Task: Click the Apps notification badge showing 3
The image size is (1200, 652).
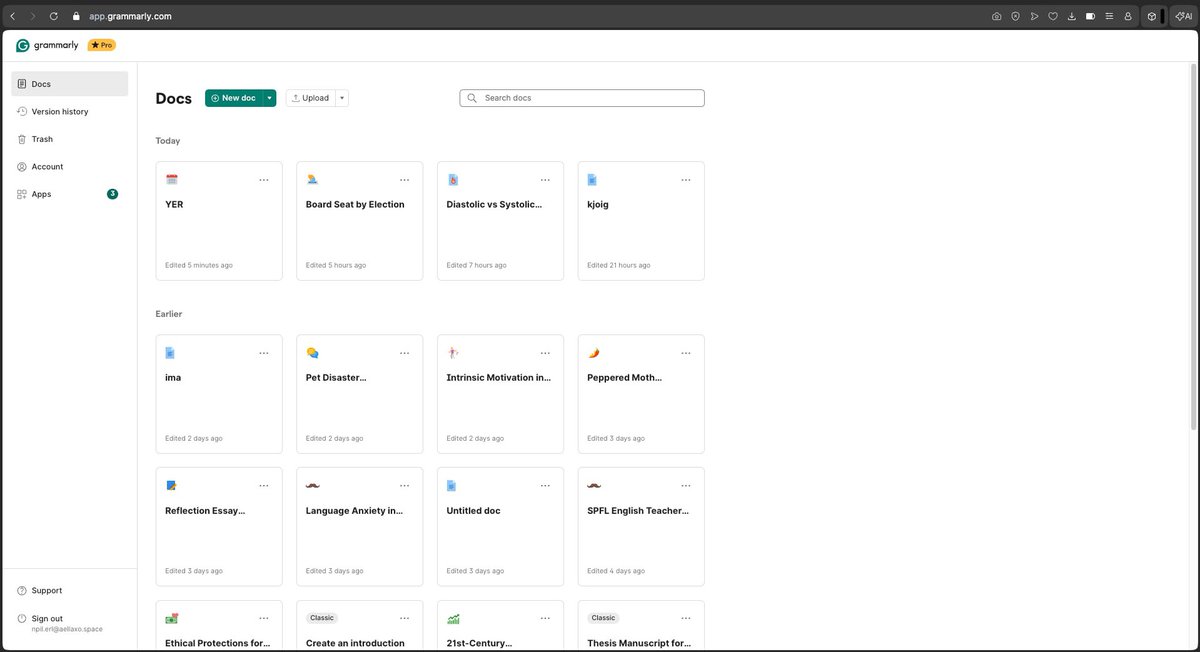Action: pos(112,194)
